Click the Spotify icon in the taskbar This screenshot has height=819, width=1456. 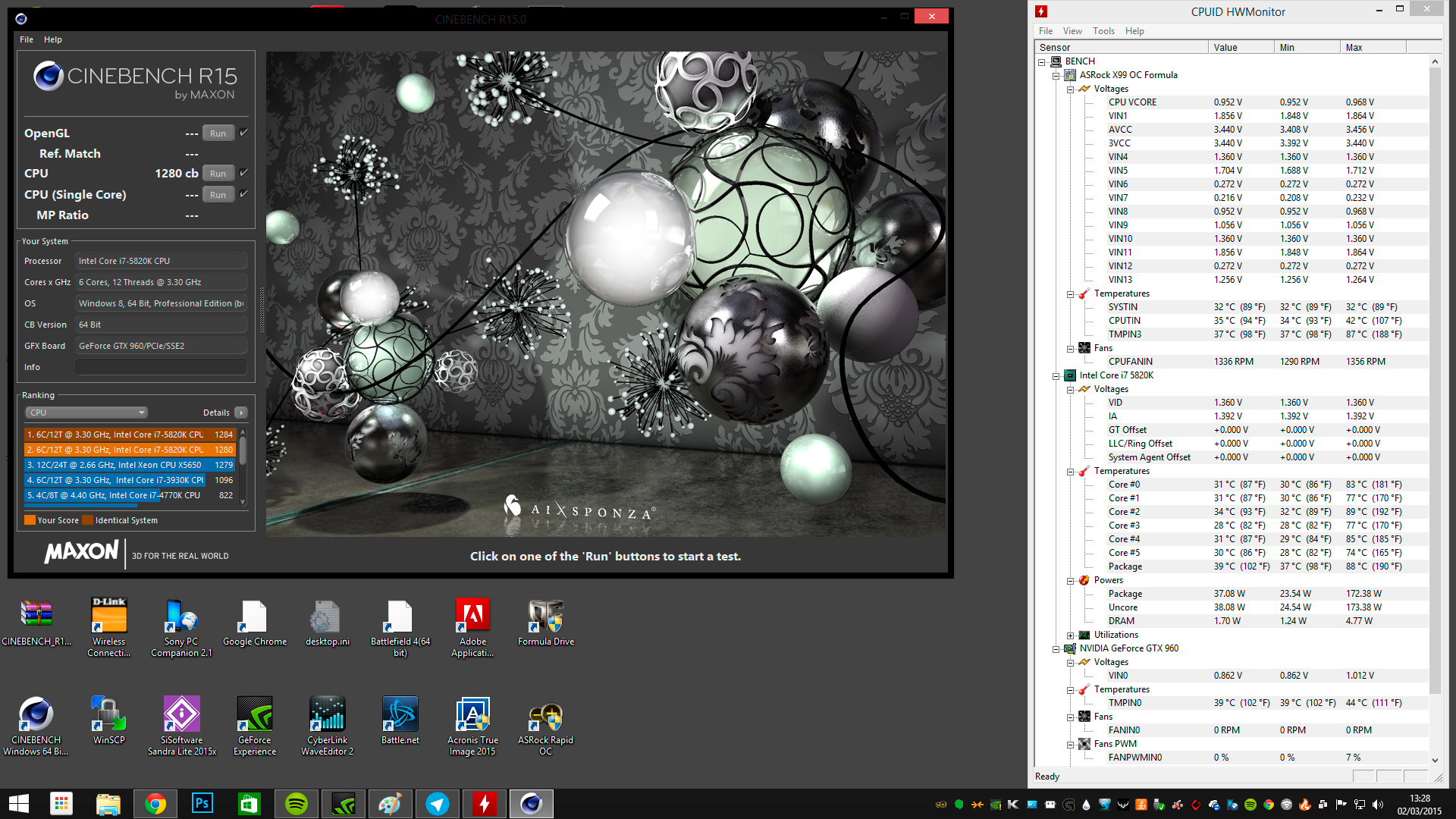pyautogui.click(x=297, y=804)
